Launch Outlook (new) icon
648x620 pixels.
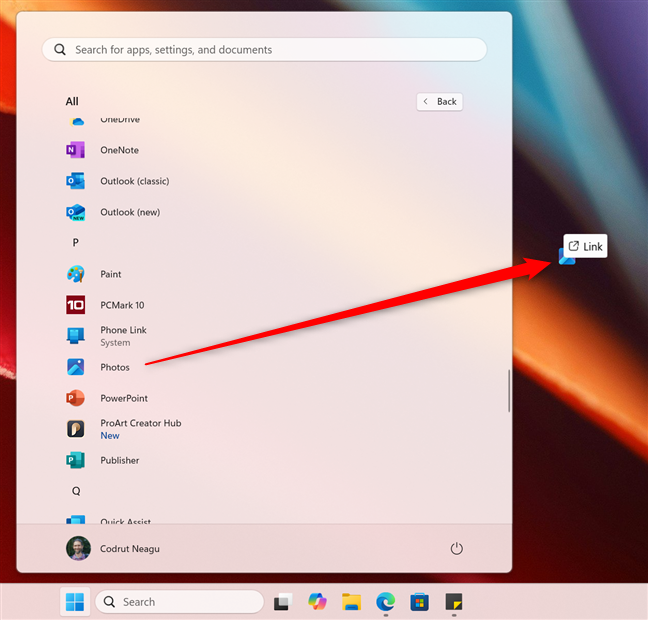(x=76, y=212)
